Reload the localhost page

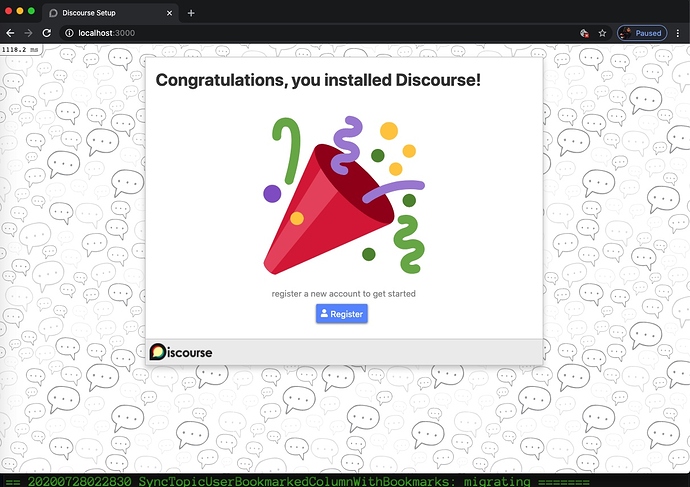click(47, 33)
